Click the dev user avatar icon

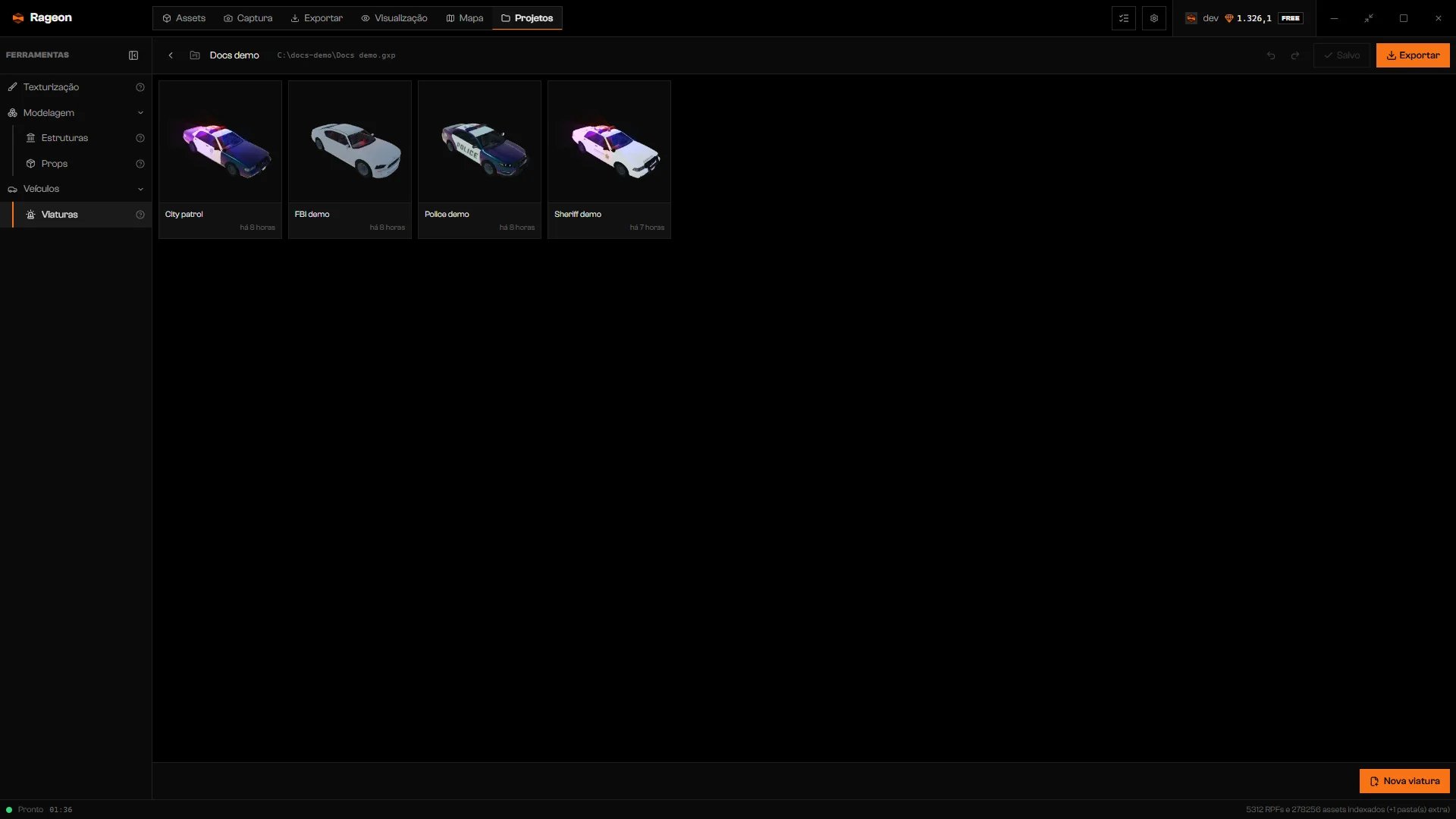click(x=1191, y=18)
